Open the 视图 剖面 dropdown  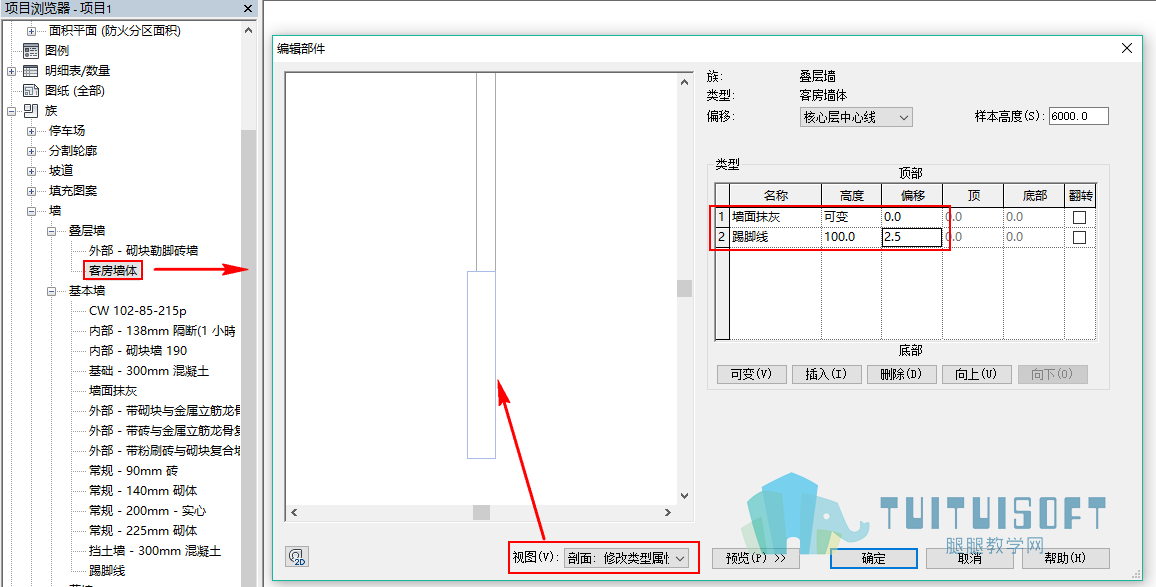tap(626, 558)
